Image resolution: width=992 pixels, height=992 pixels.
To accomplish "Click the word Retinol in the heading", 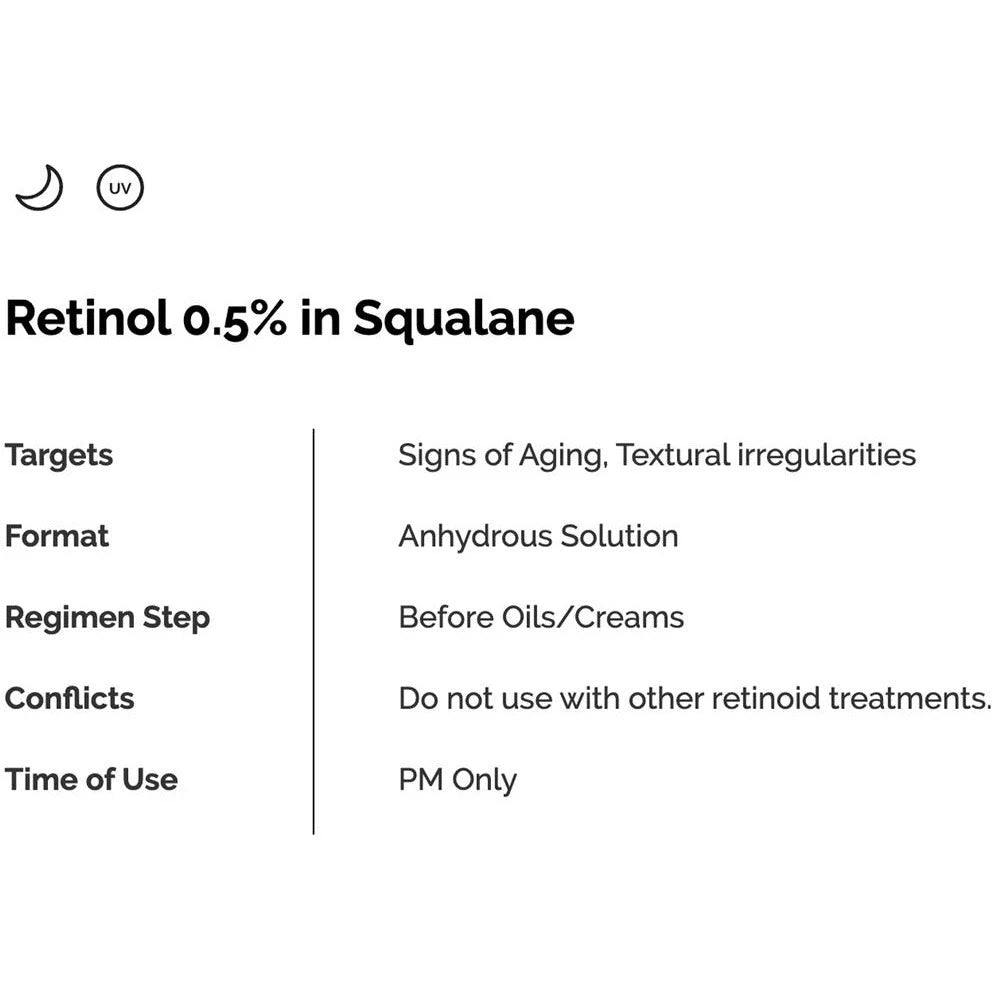I will (x=88, y=319).
